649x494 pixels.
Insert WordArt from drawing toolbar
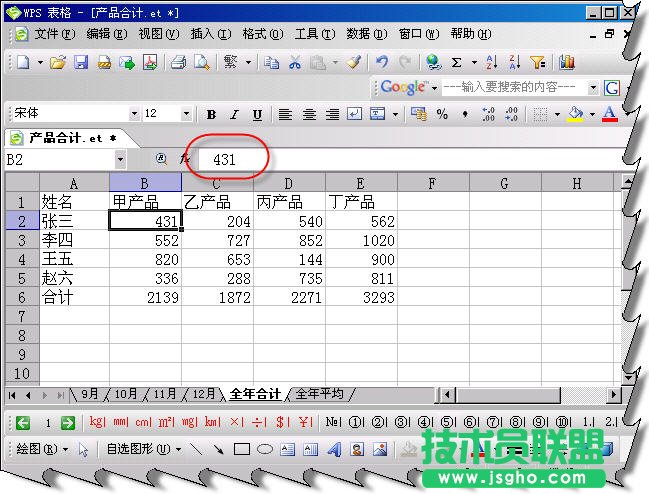coord(334,449)
